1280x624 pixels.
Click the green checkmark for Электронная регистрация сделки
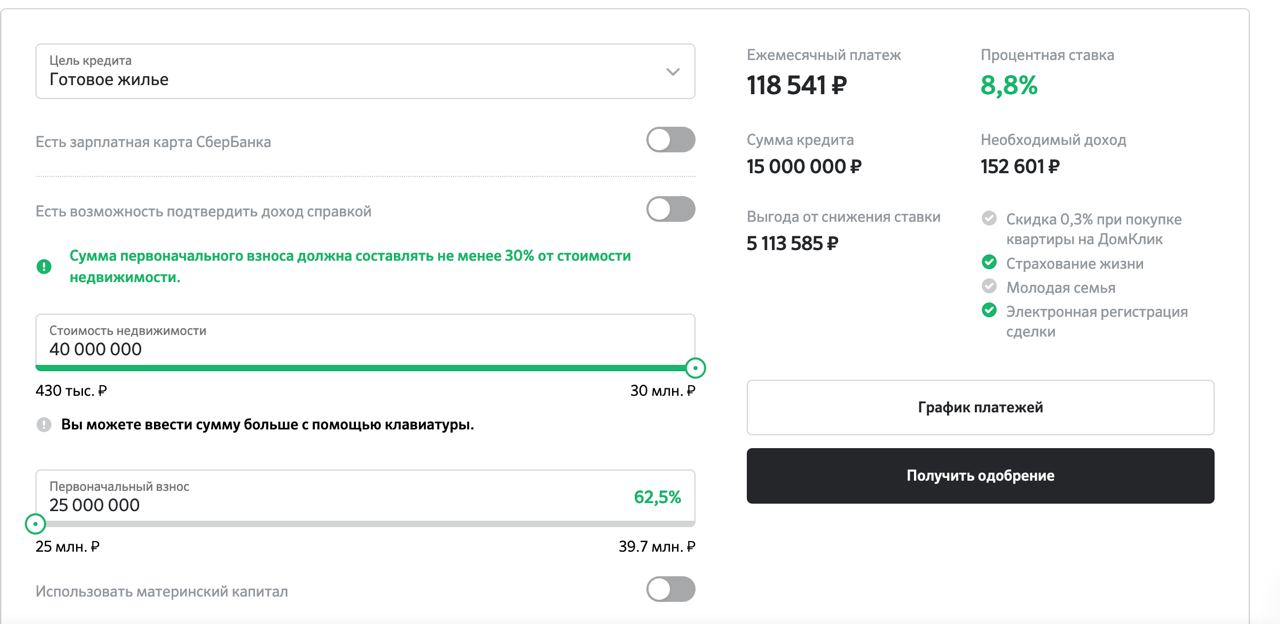tap(989, 311)
